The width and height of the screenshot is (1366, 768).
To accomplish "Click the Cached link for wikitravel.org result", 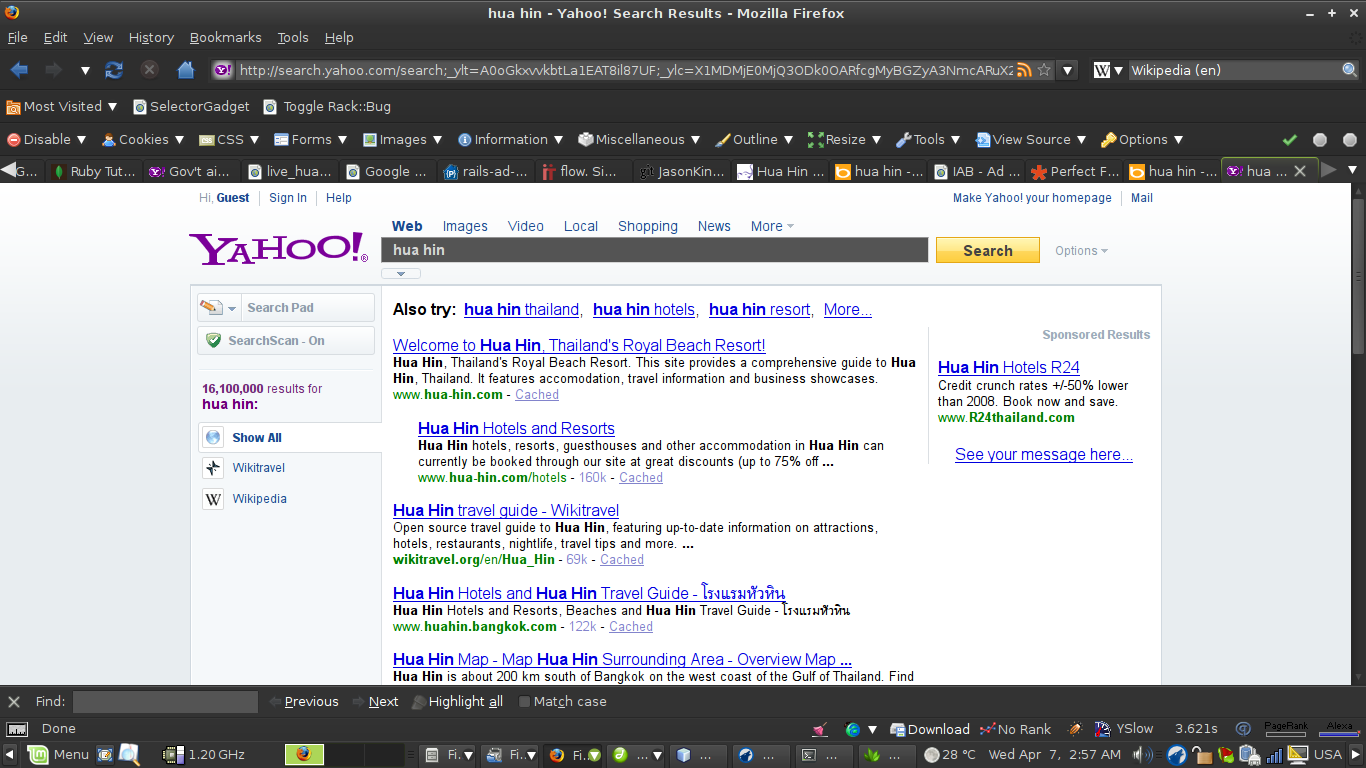I will (621, 560).
